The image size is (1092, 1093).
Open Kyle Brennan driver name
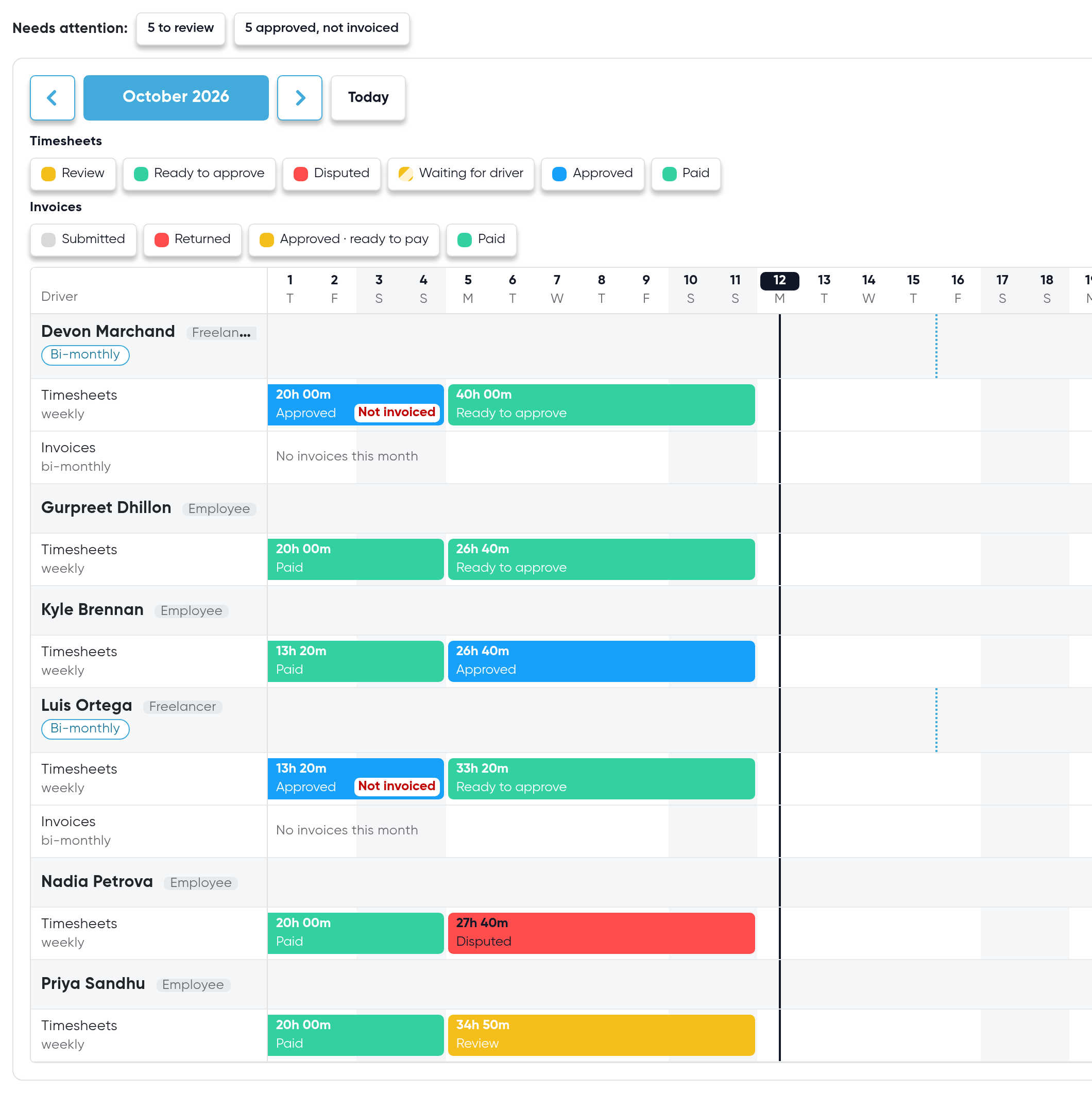pyautogui.click(x=92, y=609)
